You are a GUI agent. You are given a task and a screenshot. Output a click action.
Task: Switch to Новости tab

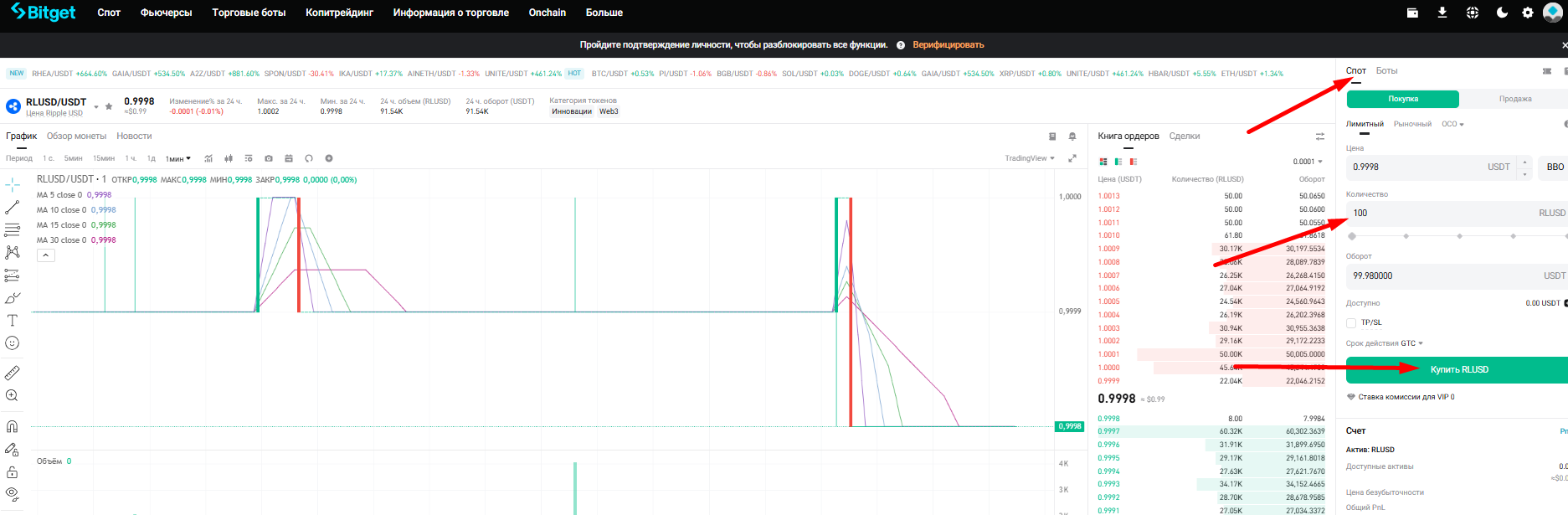tap(134, 136)
